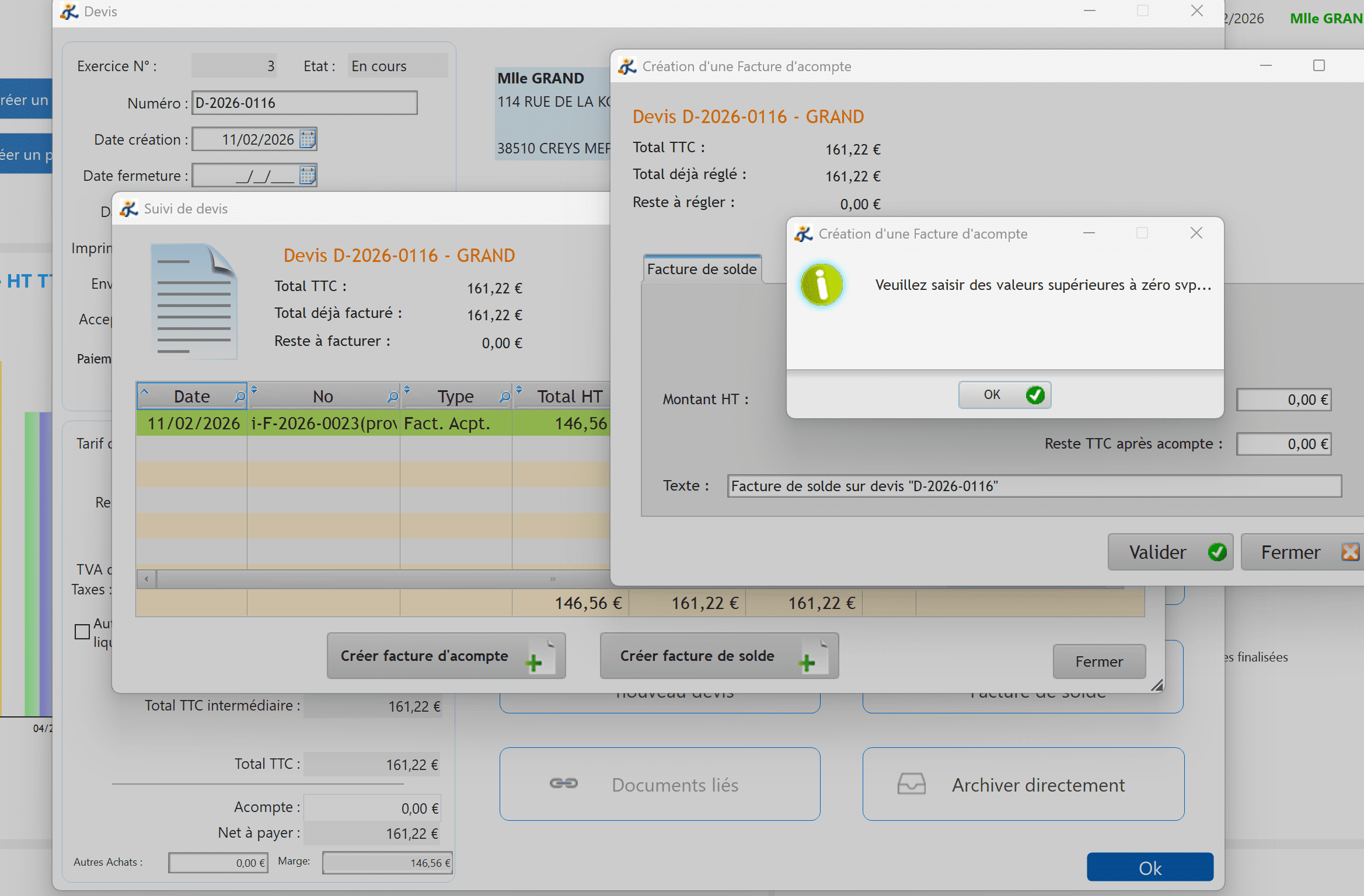Click the green info icon in the alert

tap(821, 285)
